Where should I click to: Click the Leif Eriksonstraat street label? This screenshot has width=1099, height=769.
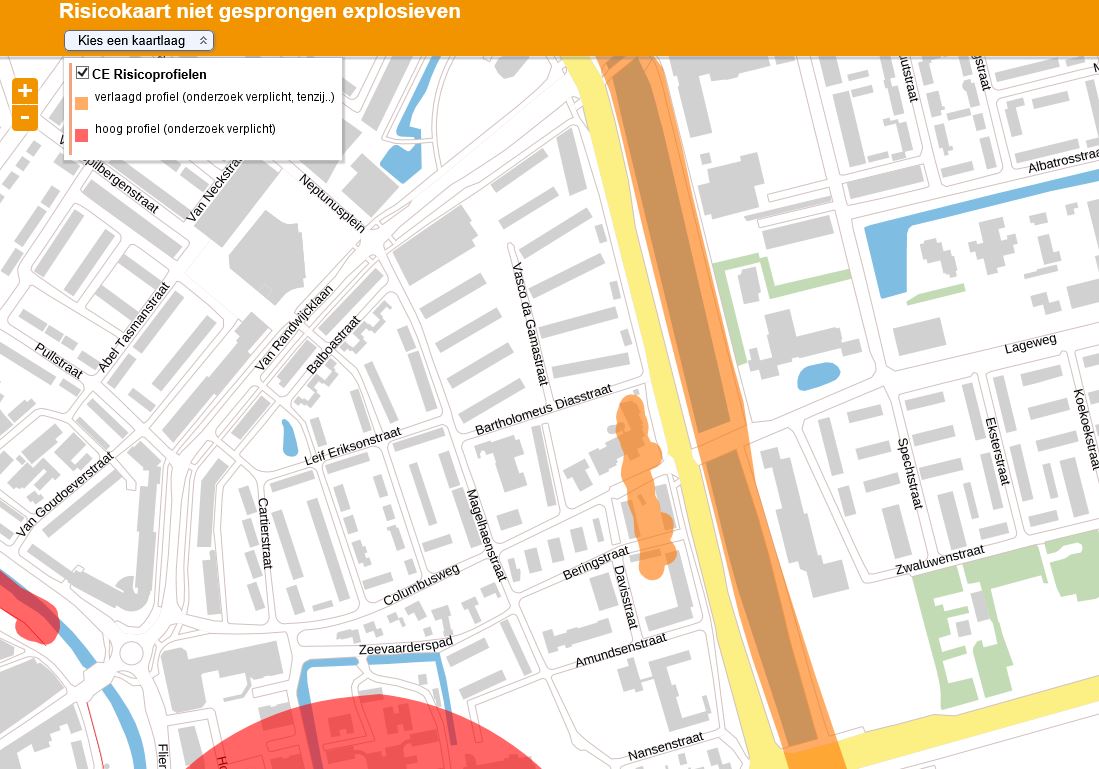click(353, 446)
